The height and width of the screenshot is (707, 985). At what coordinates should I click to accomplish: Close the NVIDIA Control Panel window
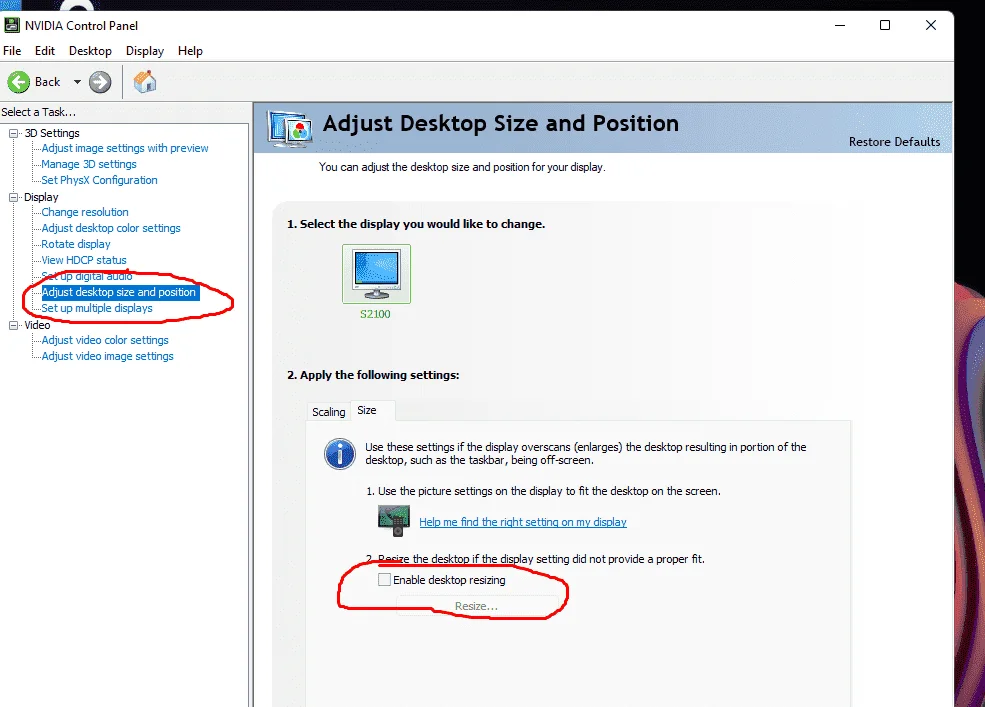[931, 25]
